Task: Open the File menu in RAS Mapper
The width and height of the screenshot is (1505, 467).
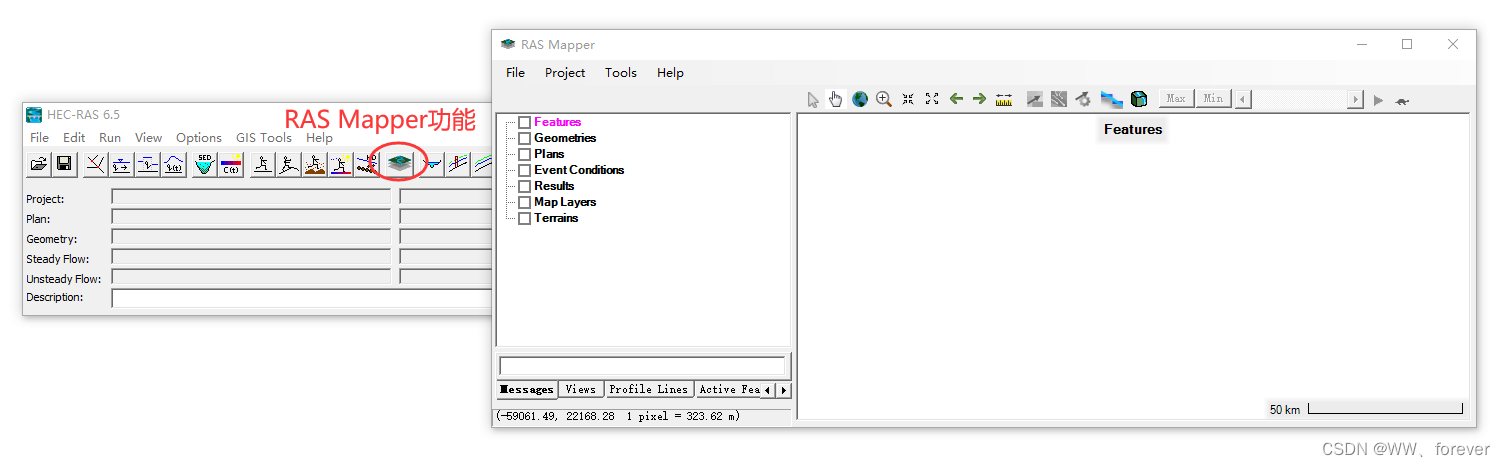Action: pyautogui.click(x=515, y=72)
